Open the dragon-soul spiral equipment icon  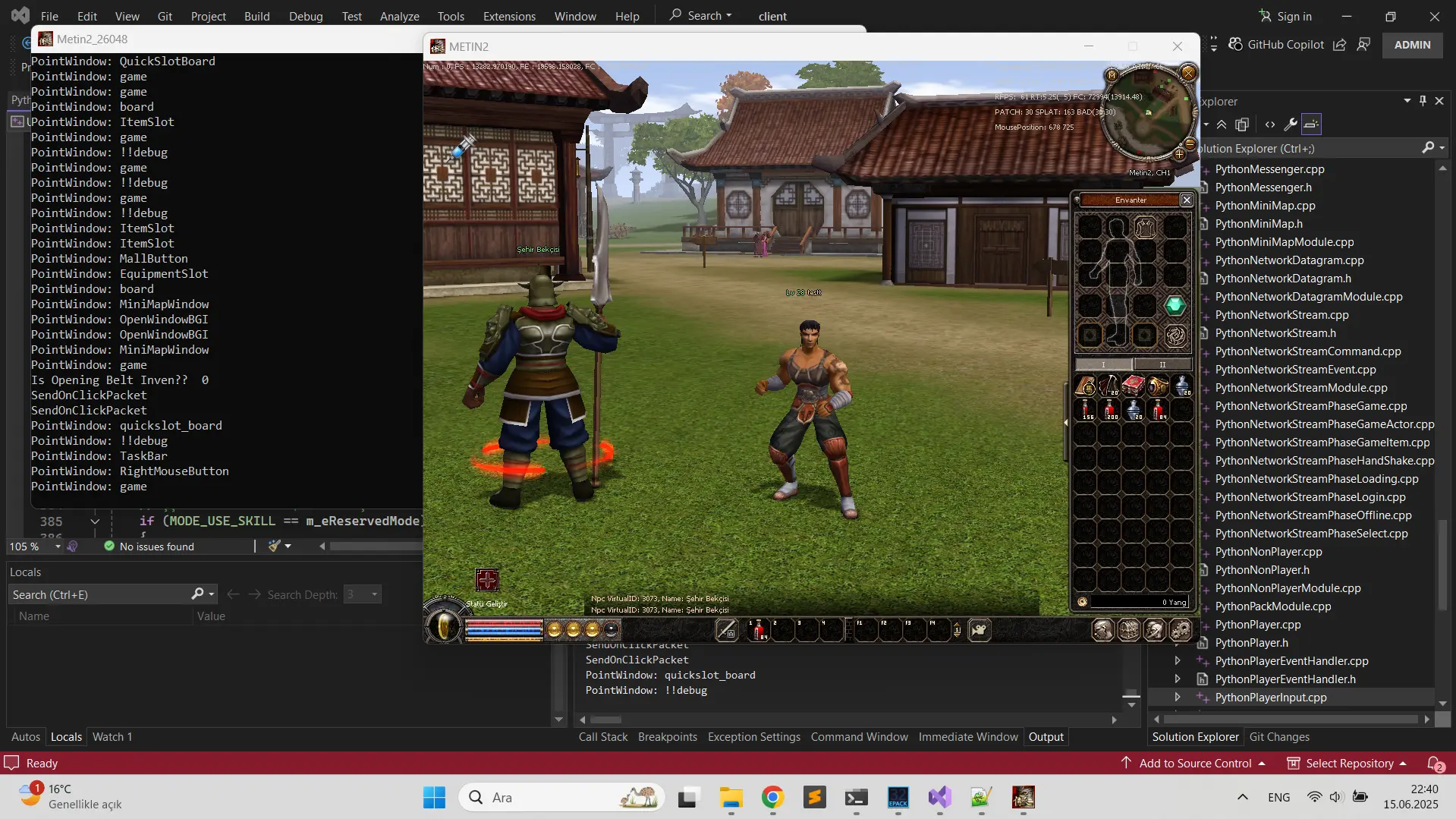click(1175, 335)
